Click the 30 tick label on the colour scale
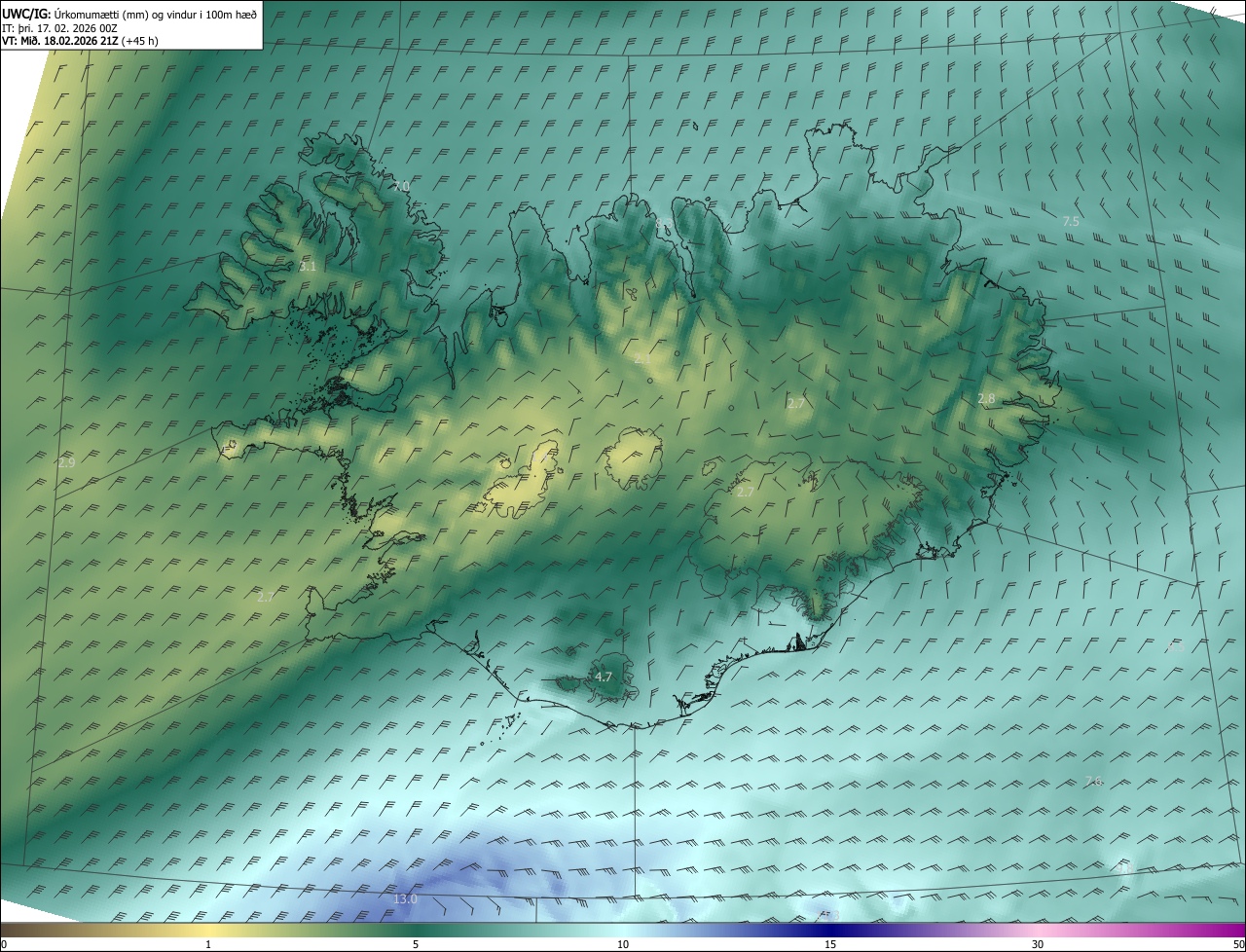 (x=1038, y=944)
